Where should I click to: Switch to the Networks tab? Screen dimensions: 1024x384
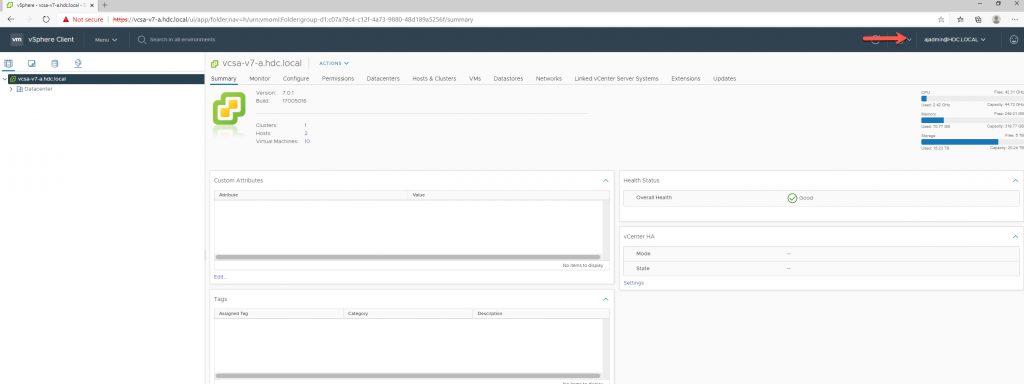pos(549,78)
